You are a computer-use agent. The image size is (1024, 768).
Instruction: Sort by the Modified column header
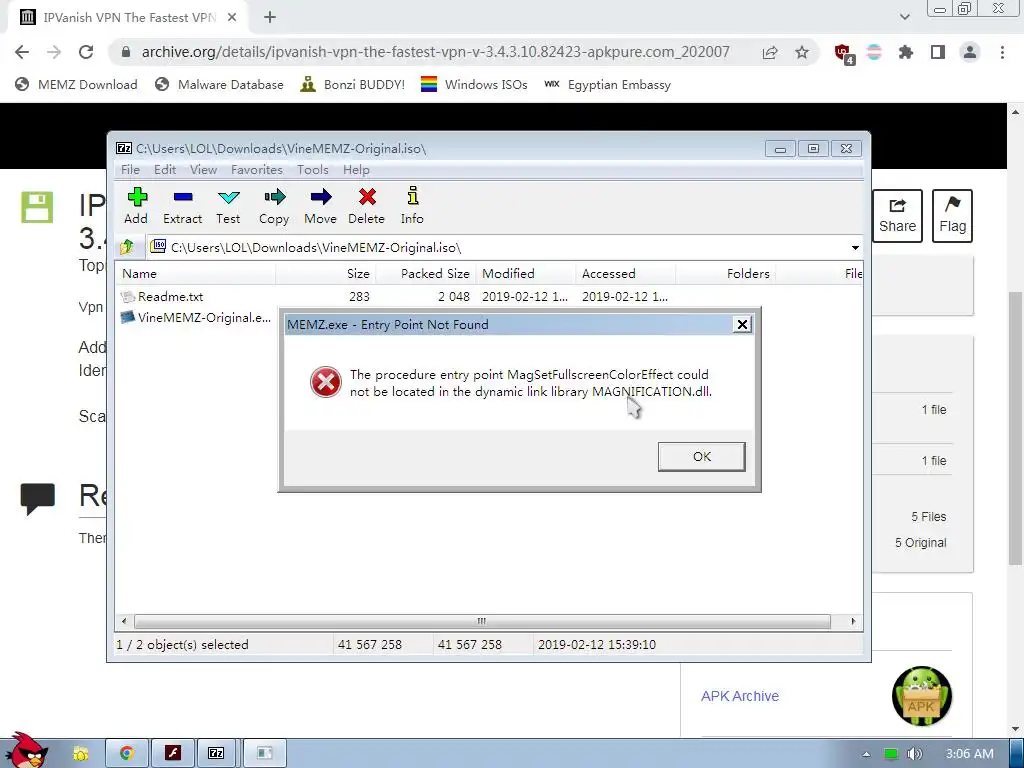pos(526,274)
